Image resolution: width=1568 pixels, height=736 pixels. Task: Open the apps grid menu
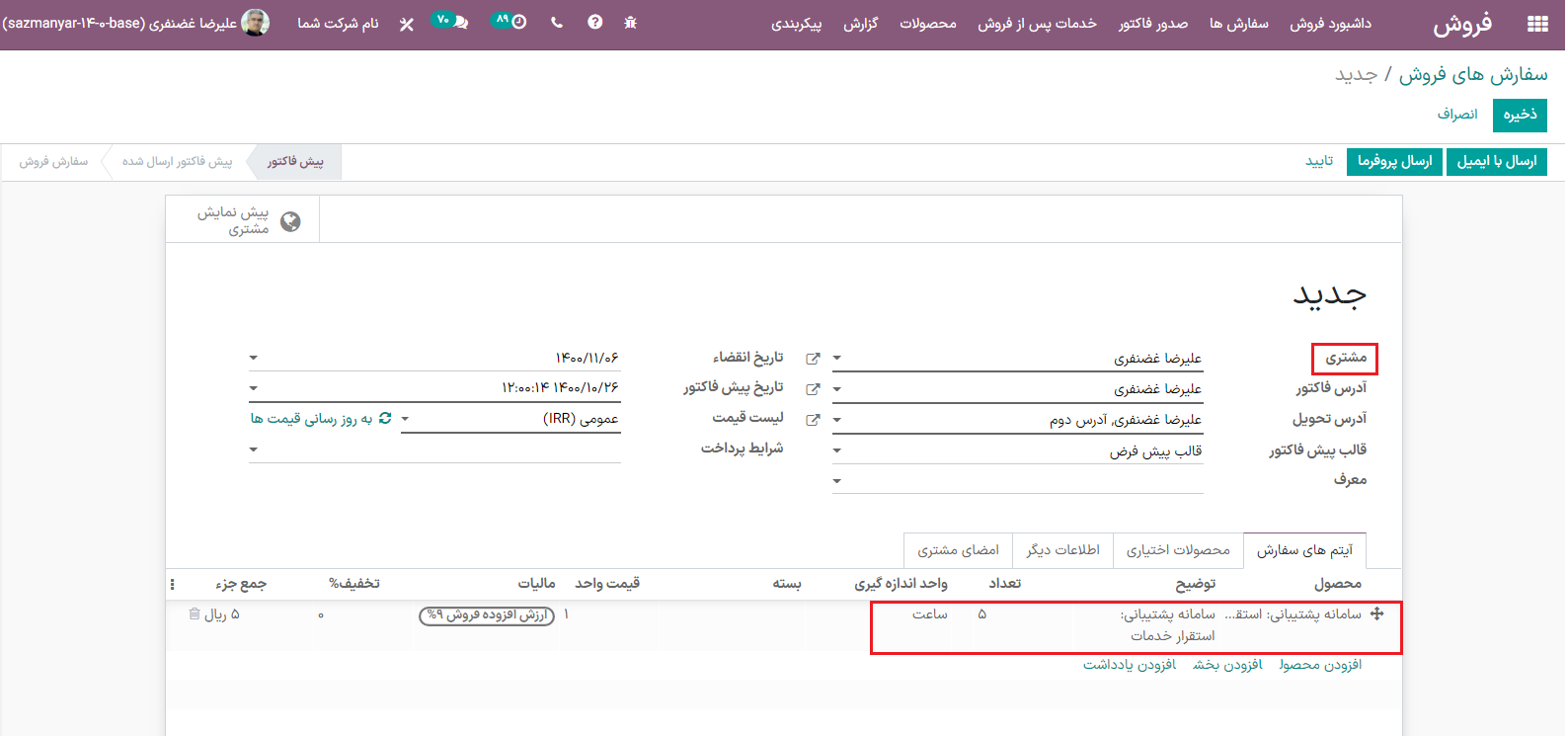coord(1537,24)
